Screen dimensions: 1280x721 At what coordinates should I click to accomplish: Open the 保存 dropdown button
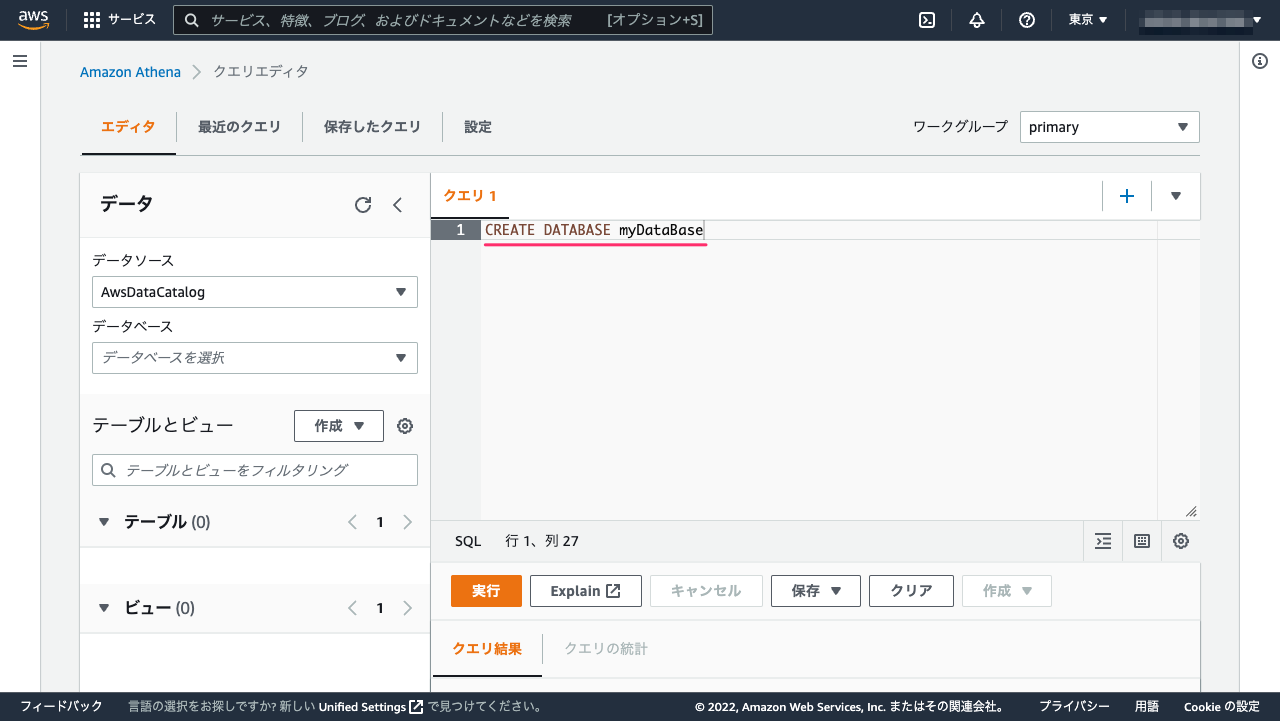coord(816,591)
